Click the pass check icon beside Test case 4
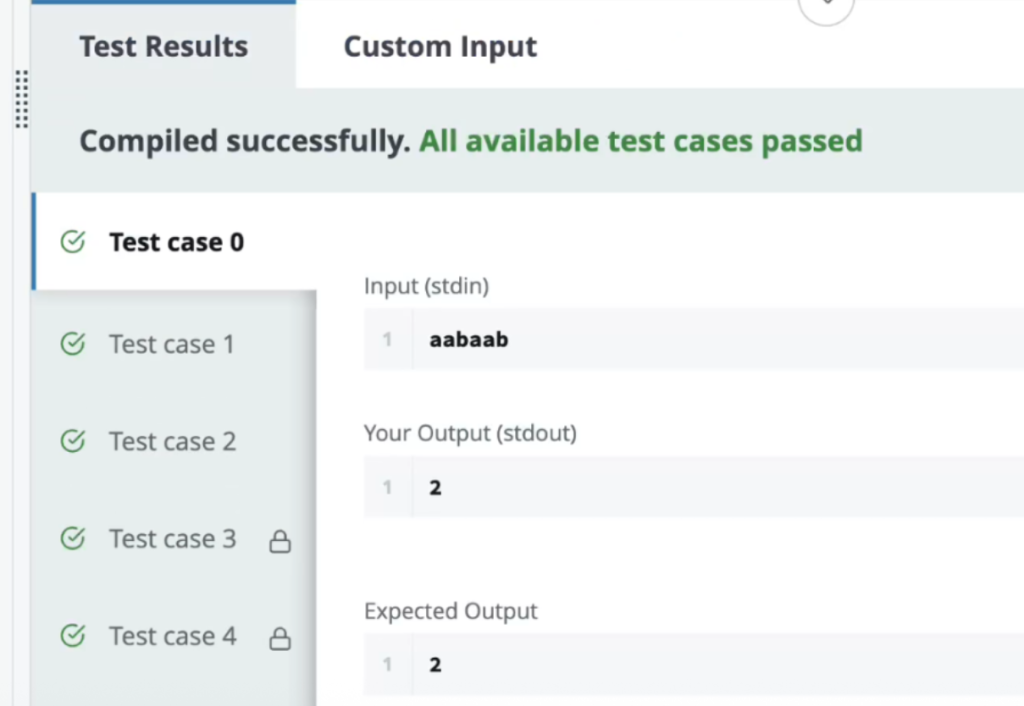Viewport: 1024px width, 706px height. [73, 636]
